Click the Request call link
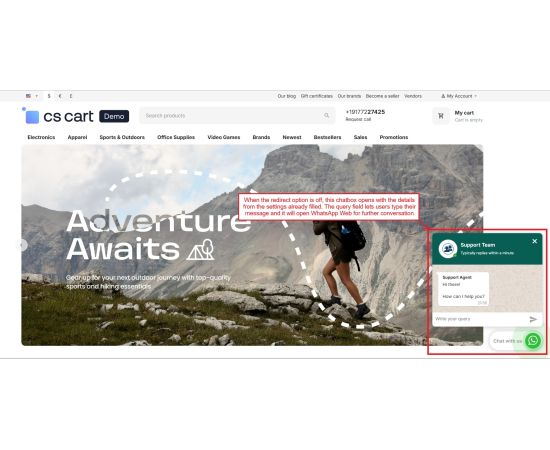Viewport: 550px width, 450px height. (358, 119)
